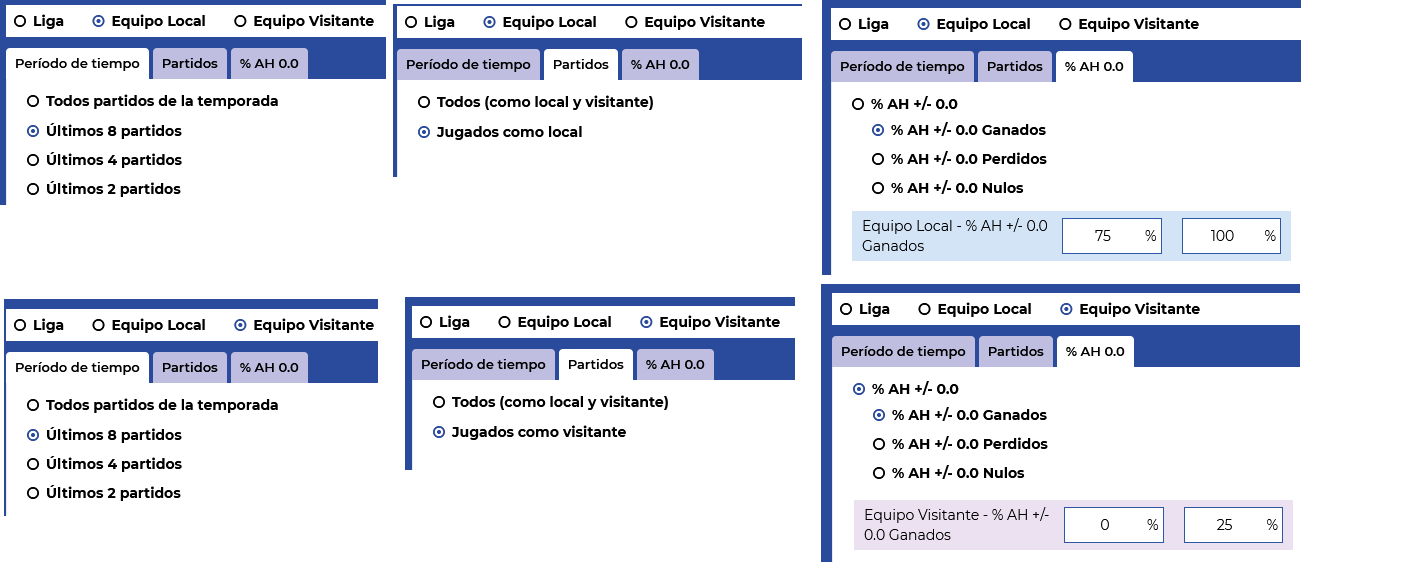1402x577 pixels.
Task: Click the percentage field showing 100
Action: [1231, 236]
